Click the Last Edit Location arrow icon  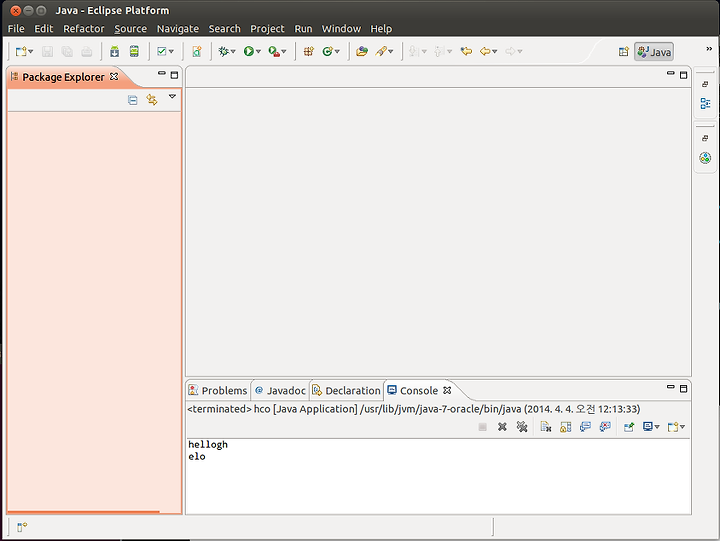(466, 51)
